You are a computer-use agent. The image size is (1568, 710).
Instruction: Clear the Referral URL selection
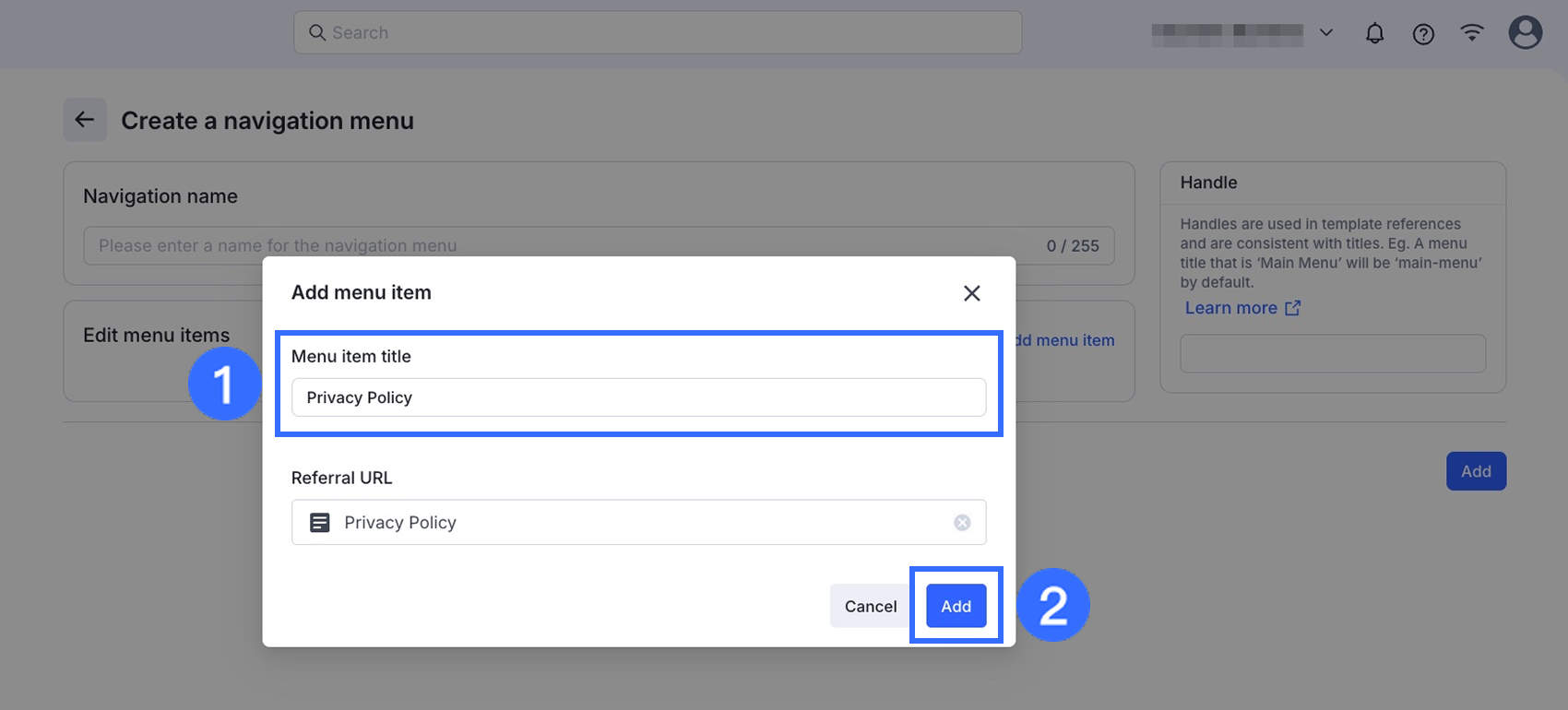pos(962,523)
